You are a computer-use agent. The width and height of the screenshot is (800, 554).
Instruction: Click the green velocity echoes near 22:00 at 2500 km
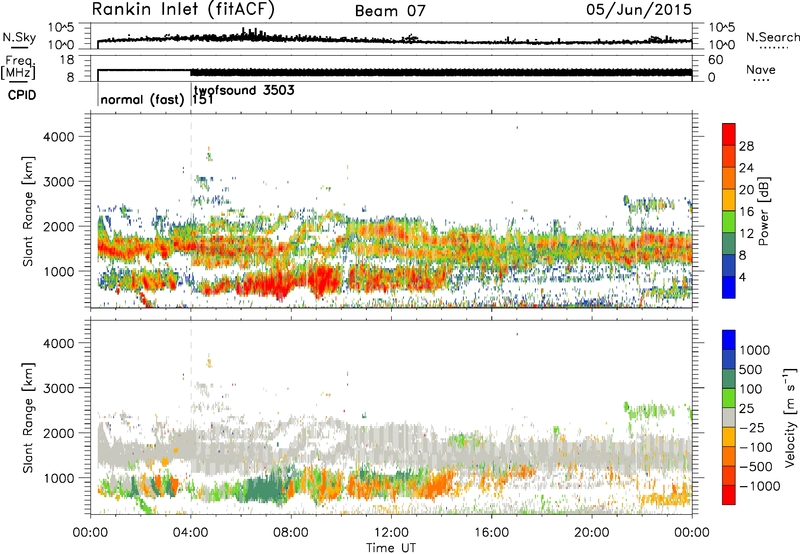click(x=649, y=410)
